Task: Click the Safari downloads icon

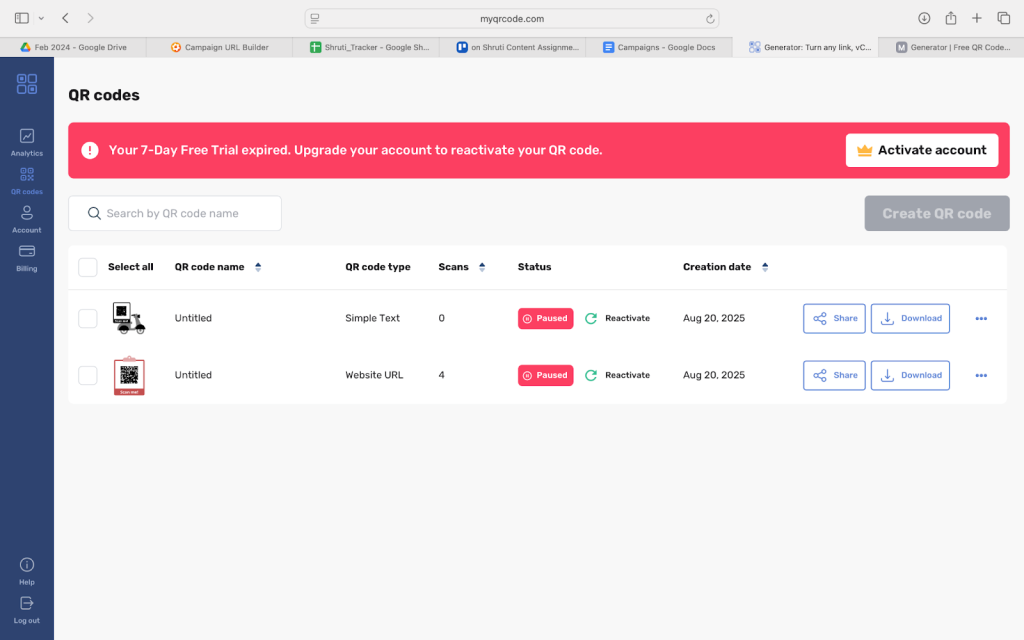Action: [x=923, y=18]
